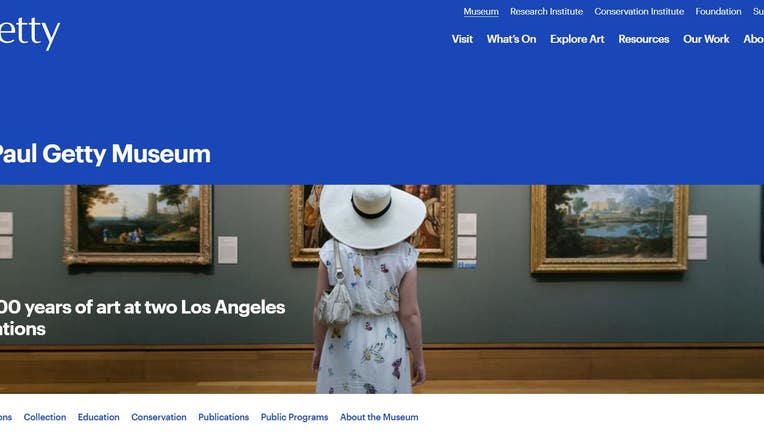Click the J. Paul Getty Museum heading
The width and height of the screenshot is (764, 432).
click(105, 154)
